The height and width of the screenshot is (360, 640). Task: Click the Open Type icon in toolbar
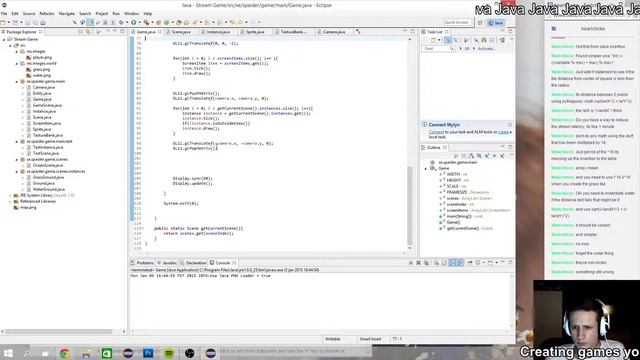179,22
